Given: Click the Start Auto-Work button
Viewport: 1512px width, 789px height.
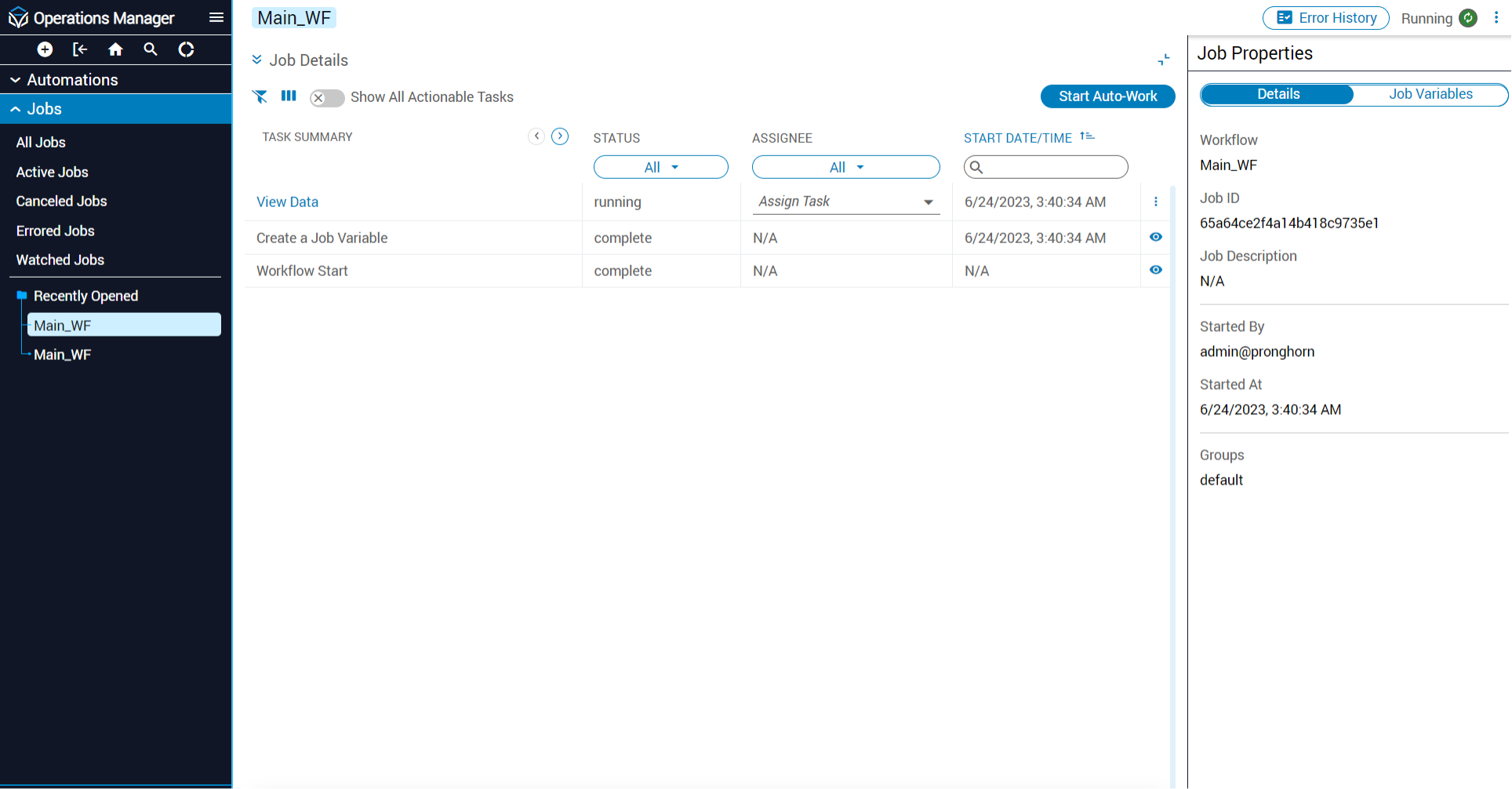Looking at the screenshot, I should (x=1107, y=96).
